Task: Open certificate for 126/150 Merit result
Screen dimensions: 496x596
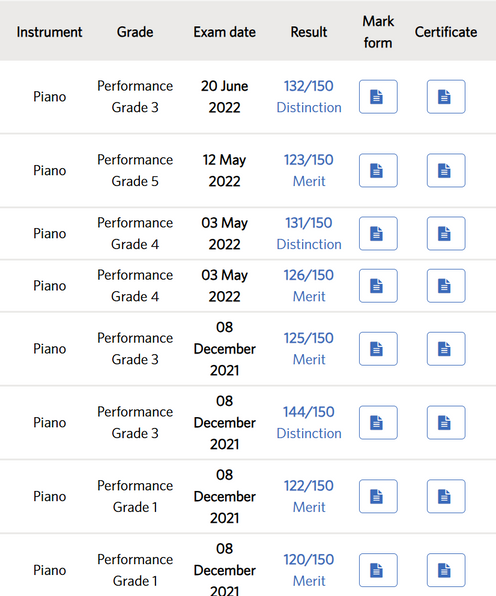Action: (446, 286)
